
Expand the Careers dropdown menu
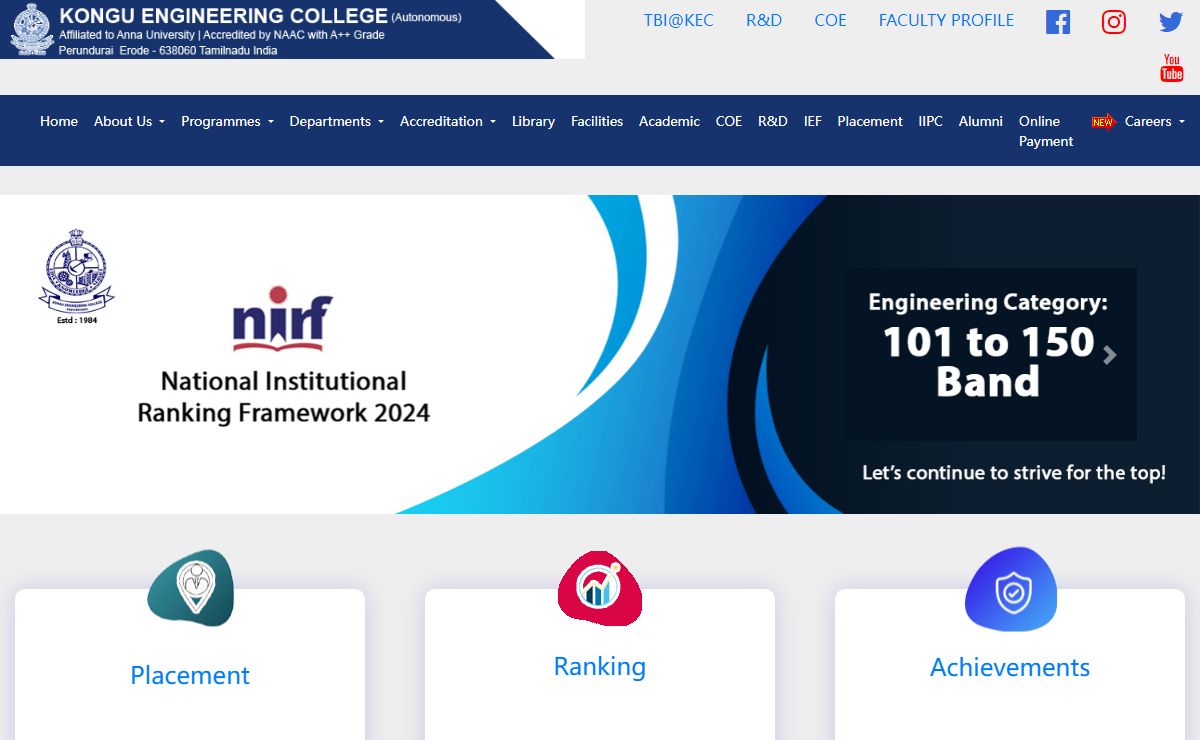tap(1155, 121)
